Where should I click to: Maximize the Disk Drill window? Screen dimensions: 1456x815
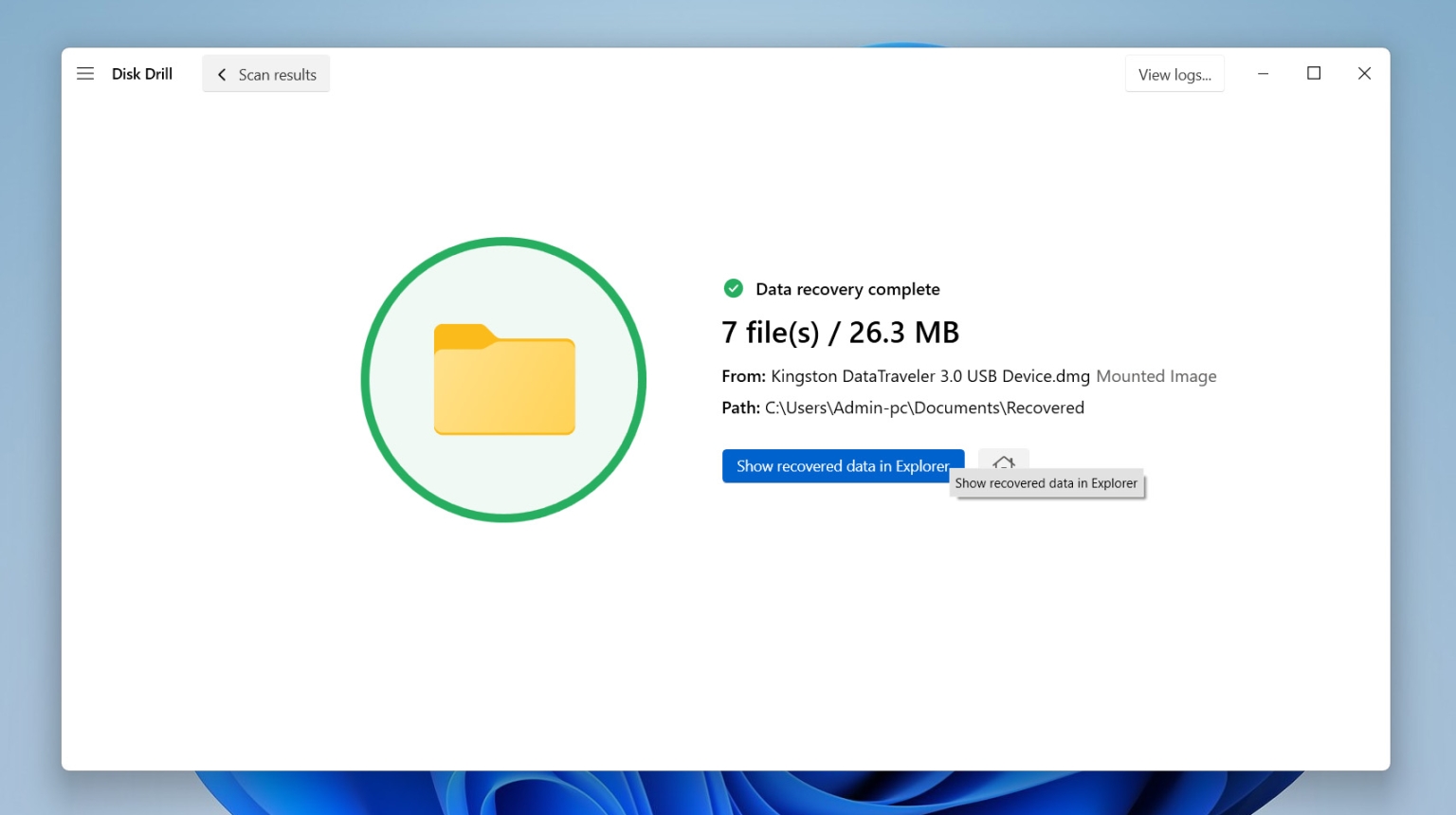pos(1314,74)
